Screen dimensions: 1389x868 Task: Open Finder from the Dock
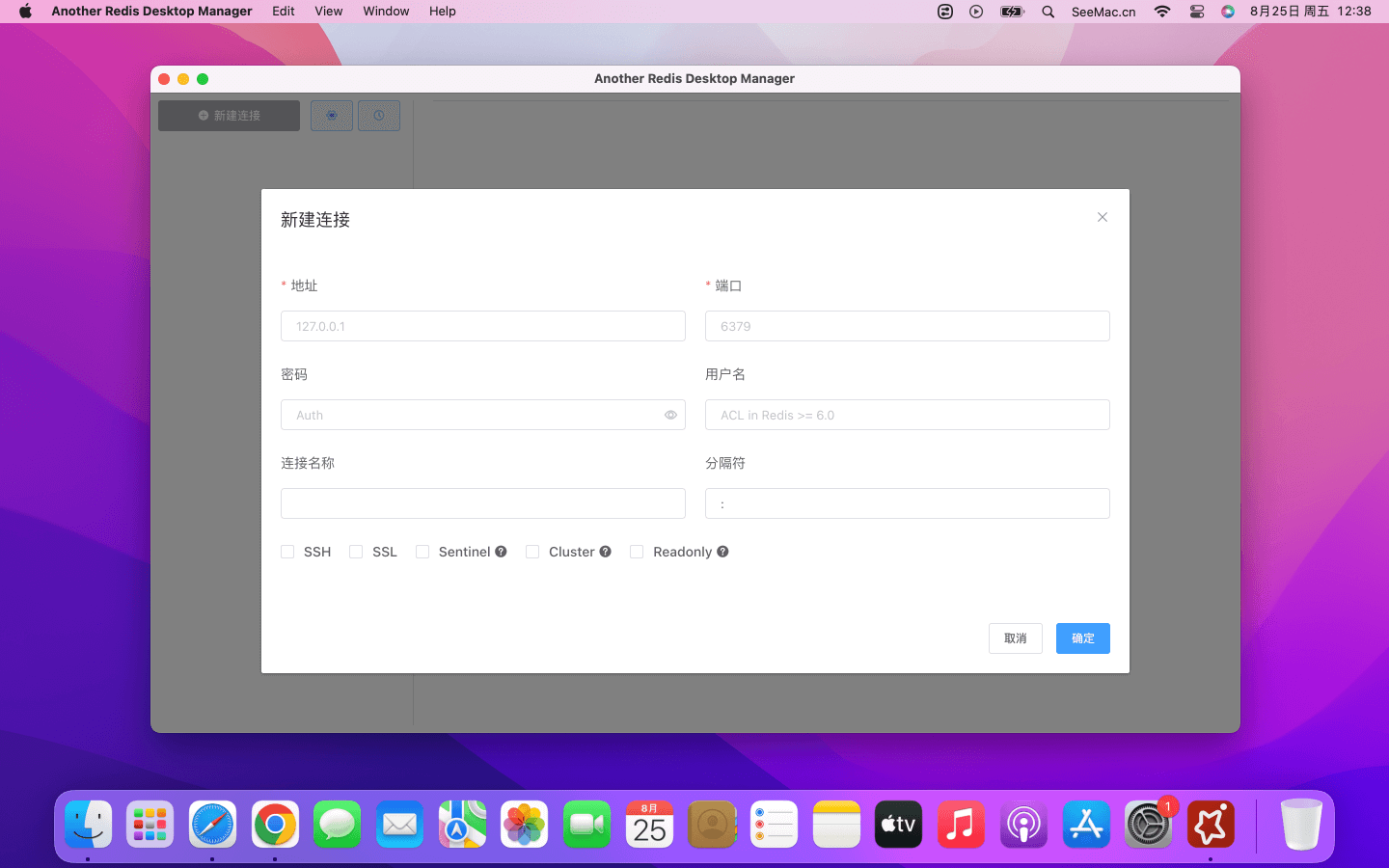pos(89,825)
